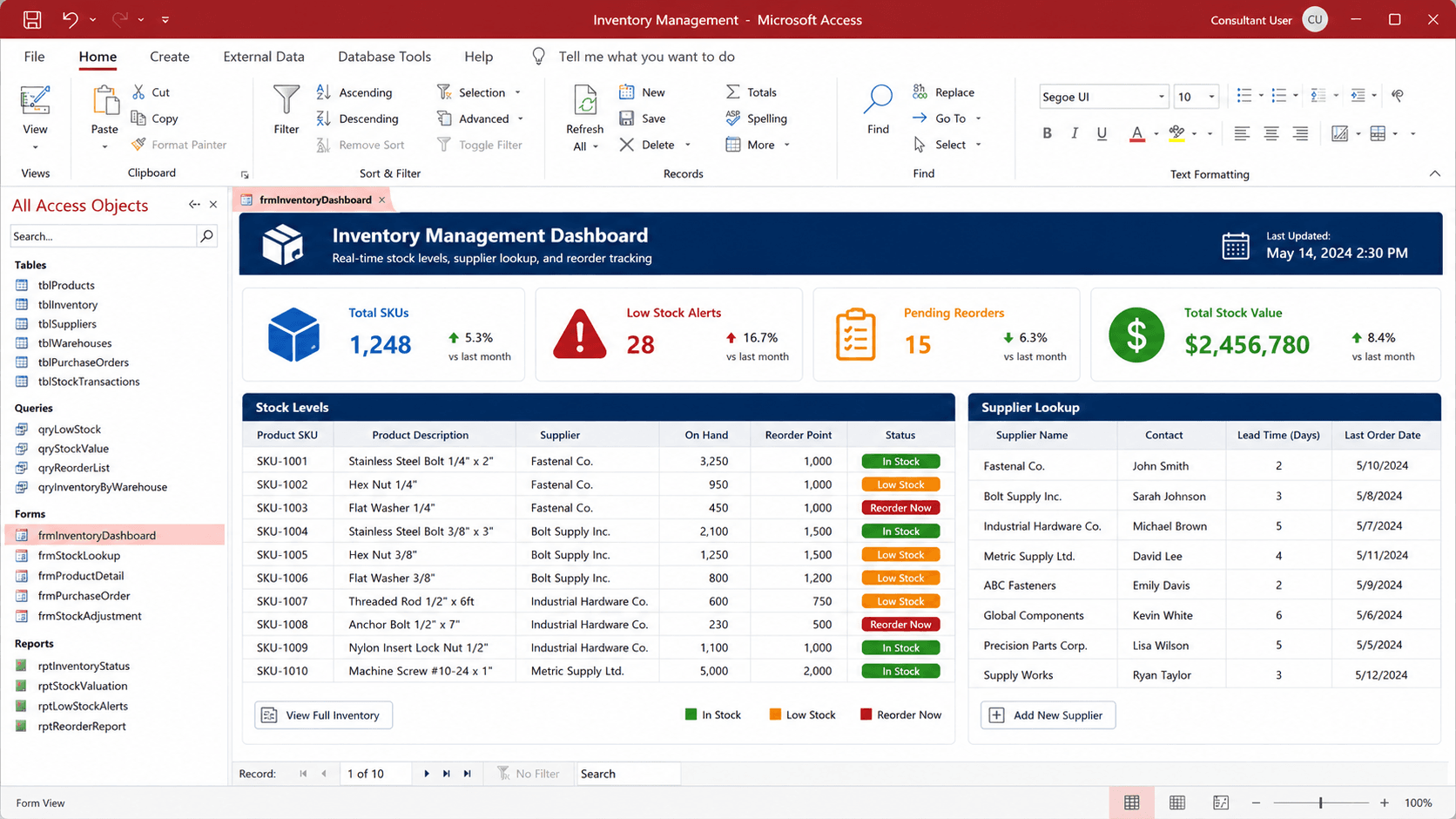1456x819 pixels.
Task: Sort records Descending
Action: click(358, 118)
